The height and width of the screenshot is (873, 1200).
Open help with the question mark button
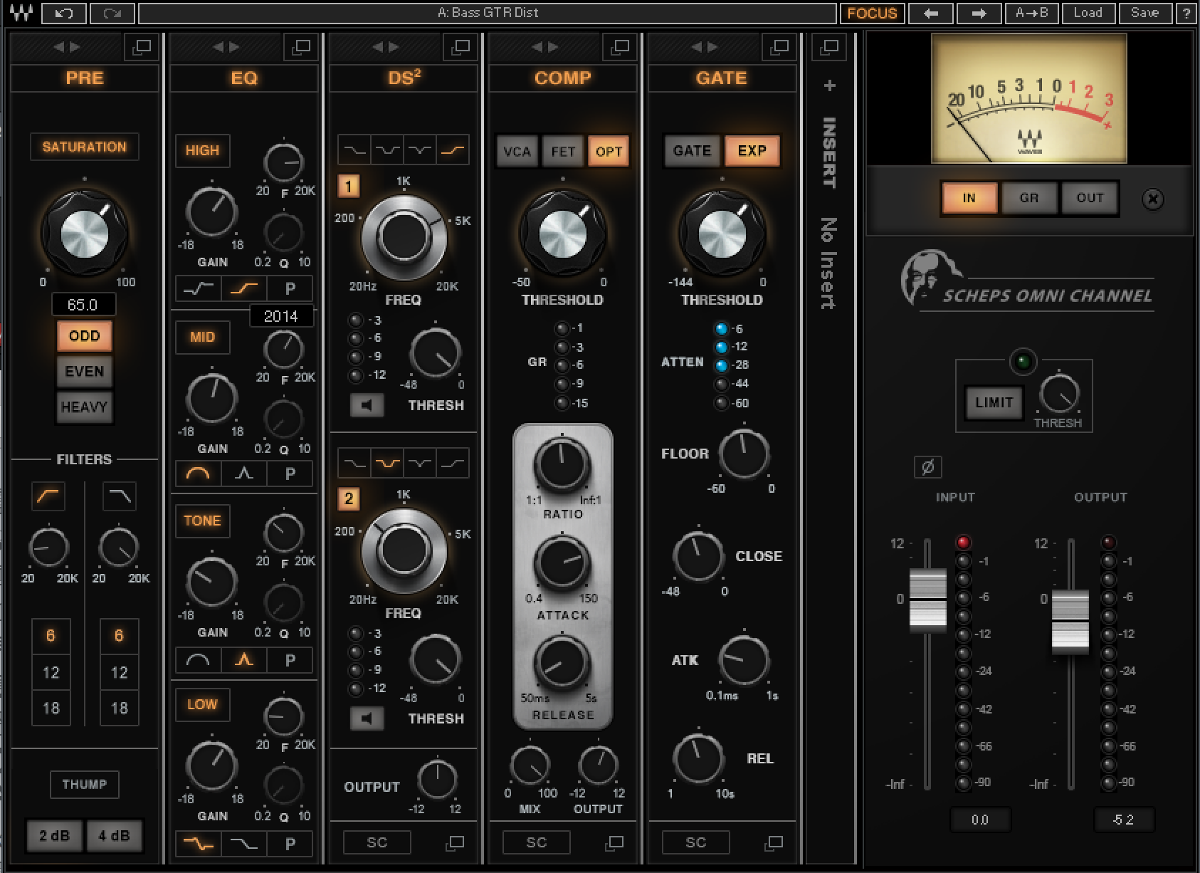pyautogui.click(x=1185, y=13)
